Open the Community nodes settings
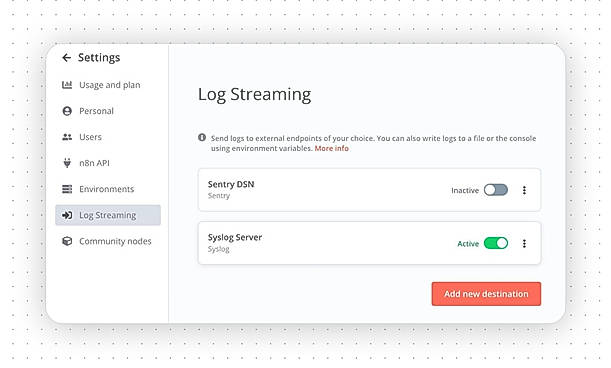 pyautogui.click(x=108, y=241)
